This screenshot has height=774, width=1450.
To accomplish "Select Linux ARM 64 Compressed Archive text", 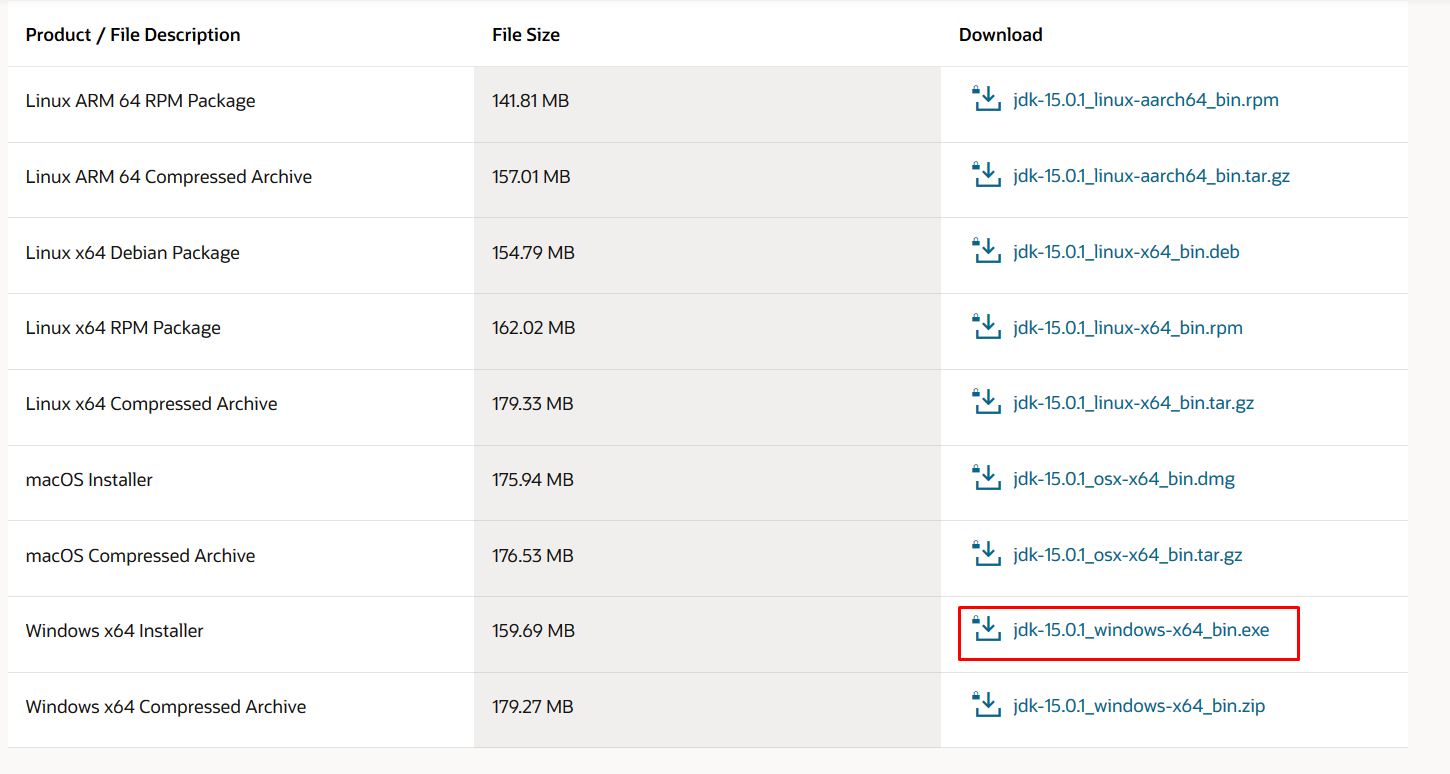I will [169, 177].
